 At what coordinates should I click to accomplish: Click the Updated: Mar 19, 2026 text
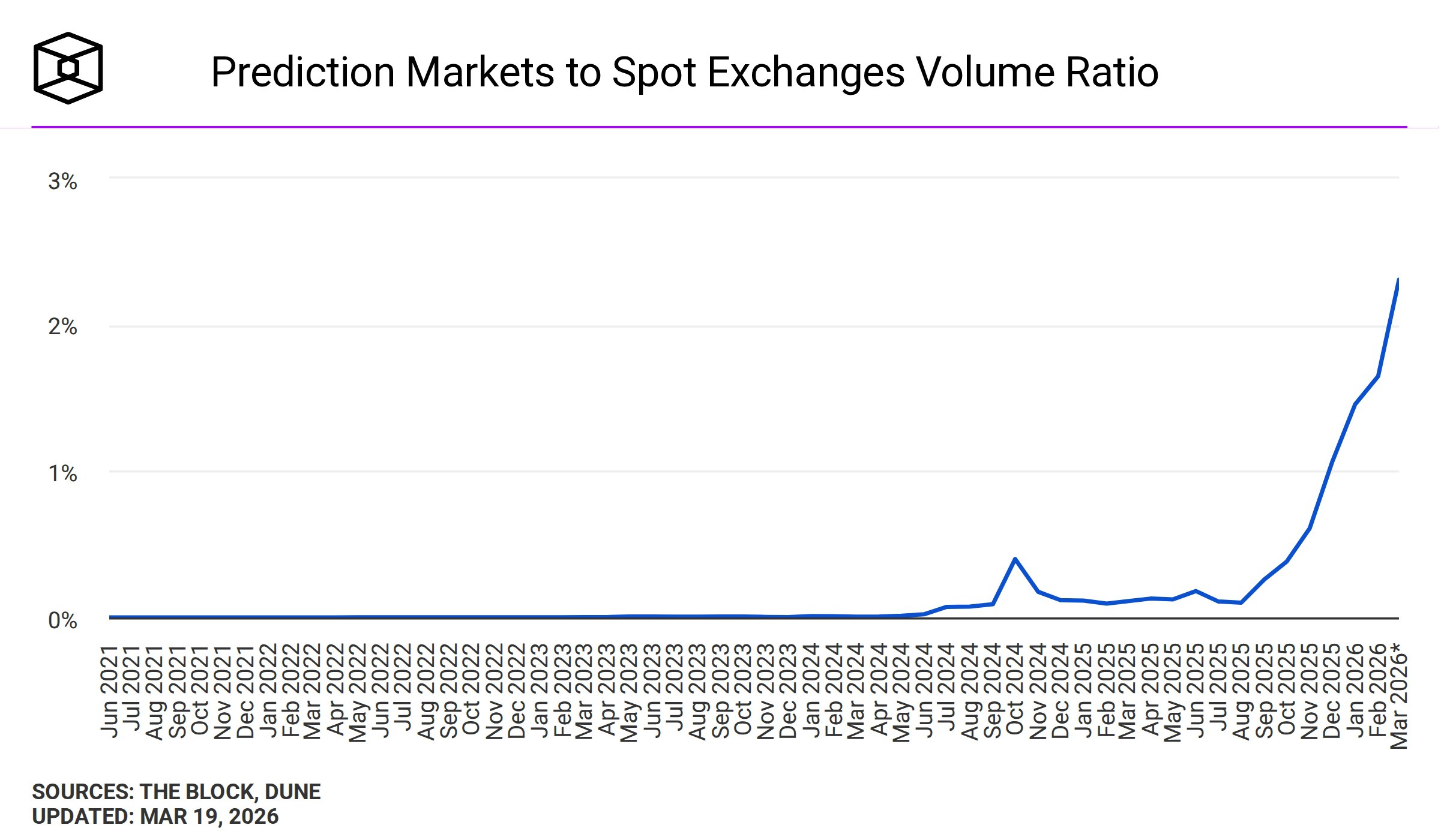(155, 817)
